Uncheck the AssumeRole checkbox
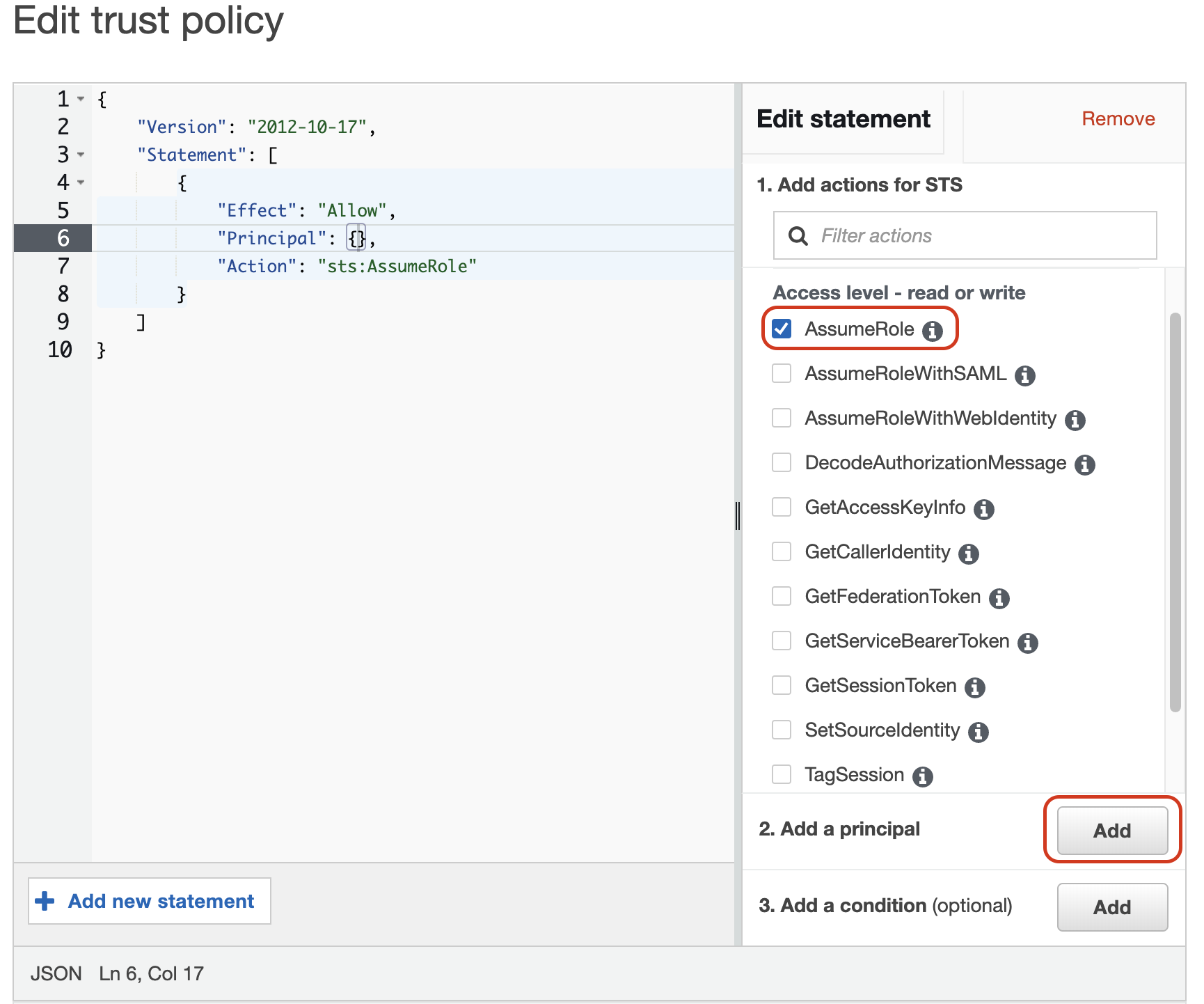 [x=782, y=329]
